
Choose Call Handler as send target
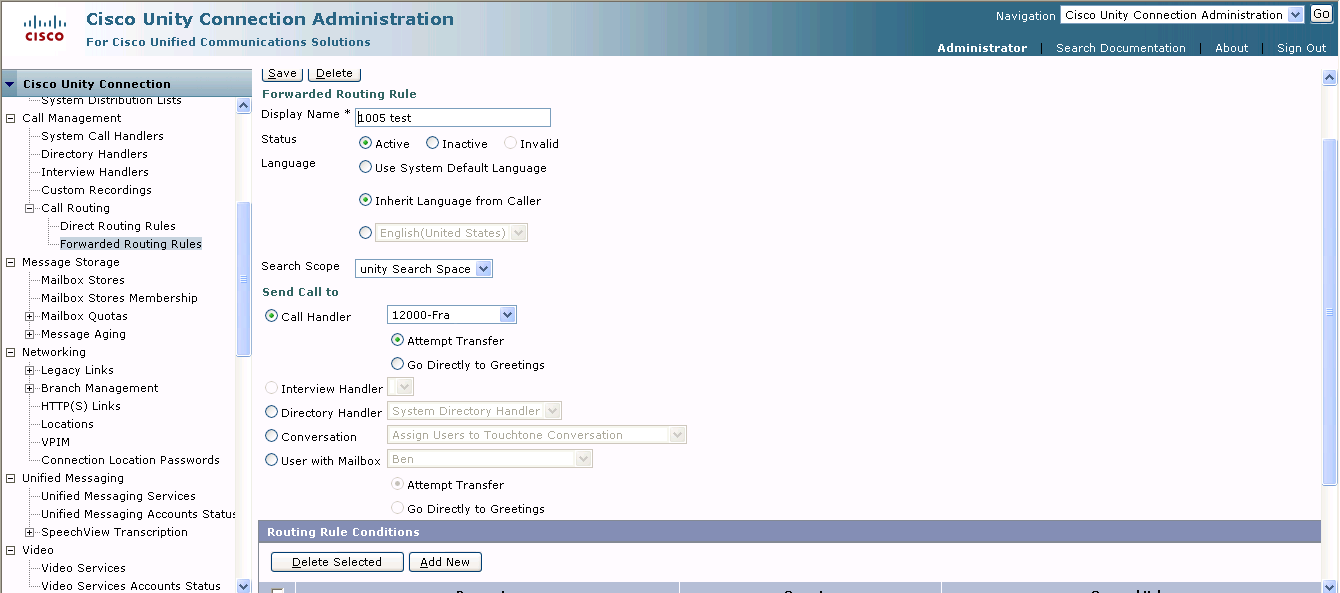pyautogui.click(x=271, y=316)
